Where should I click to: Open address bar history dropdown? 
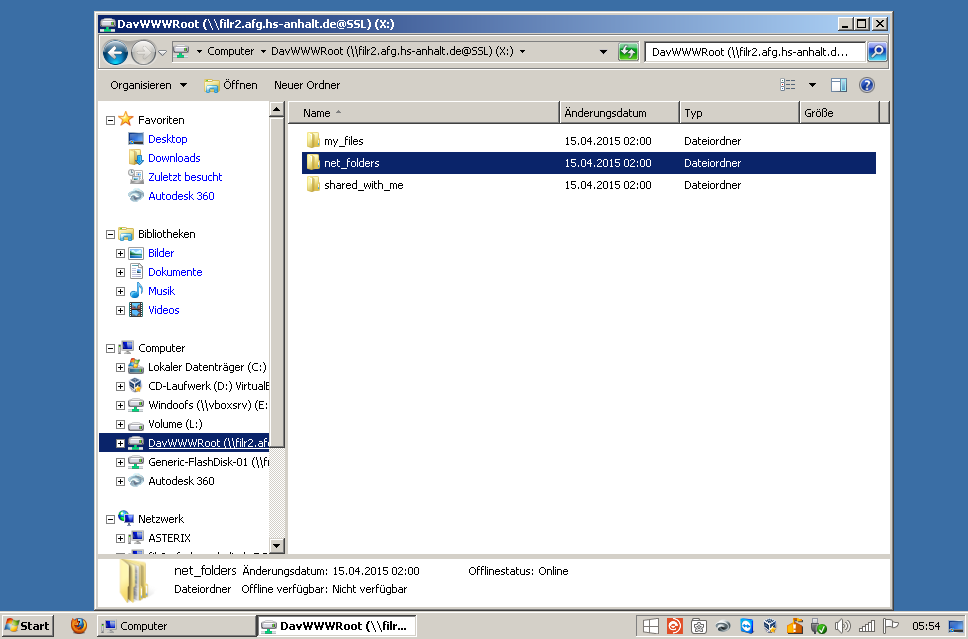click(603, 52)
